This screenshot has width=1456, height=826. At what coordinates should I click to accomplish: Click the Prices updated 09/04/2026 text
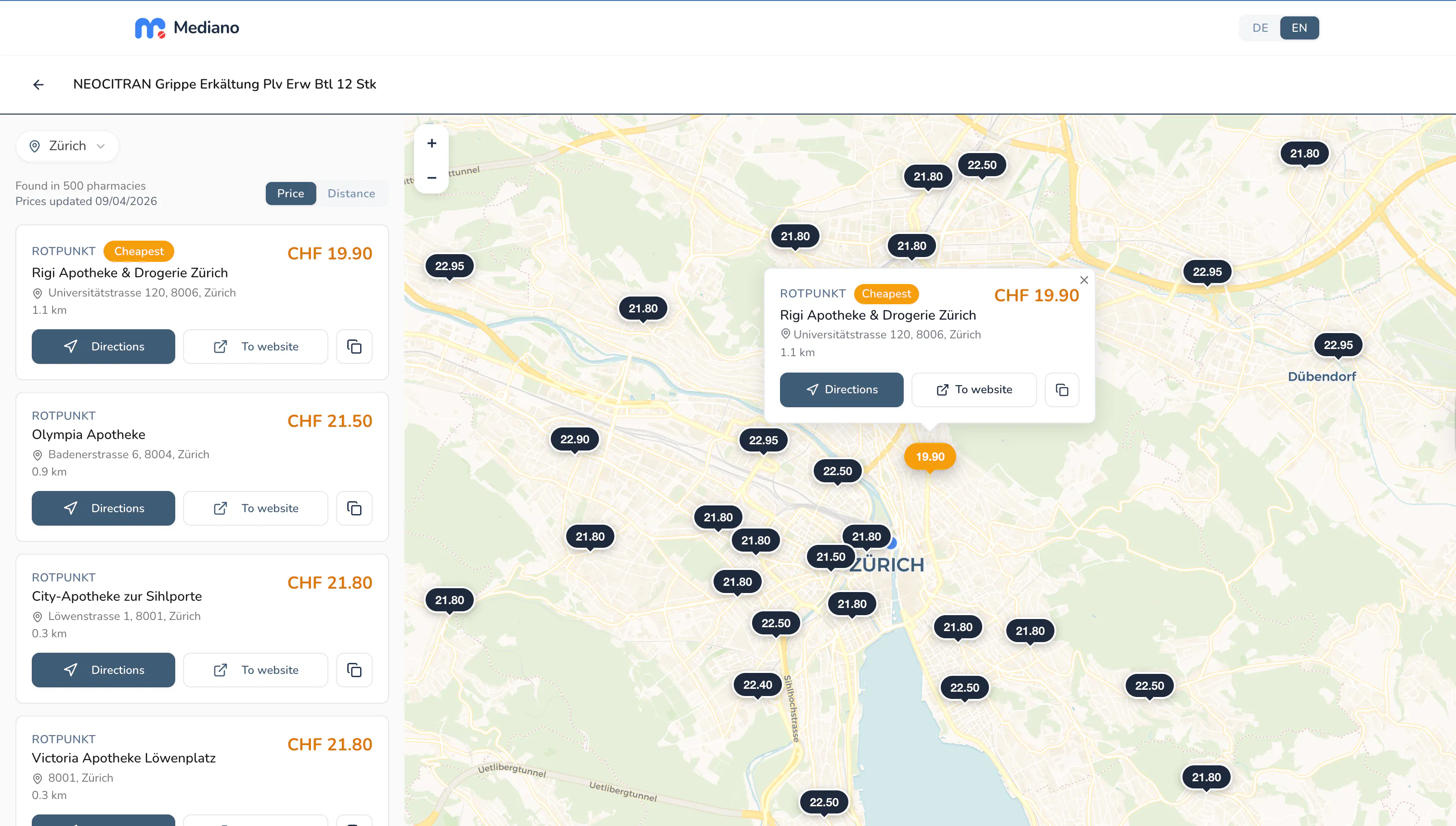click(86, 201)
